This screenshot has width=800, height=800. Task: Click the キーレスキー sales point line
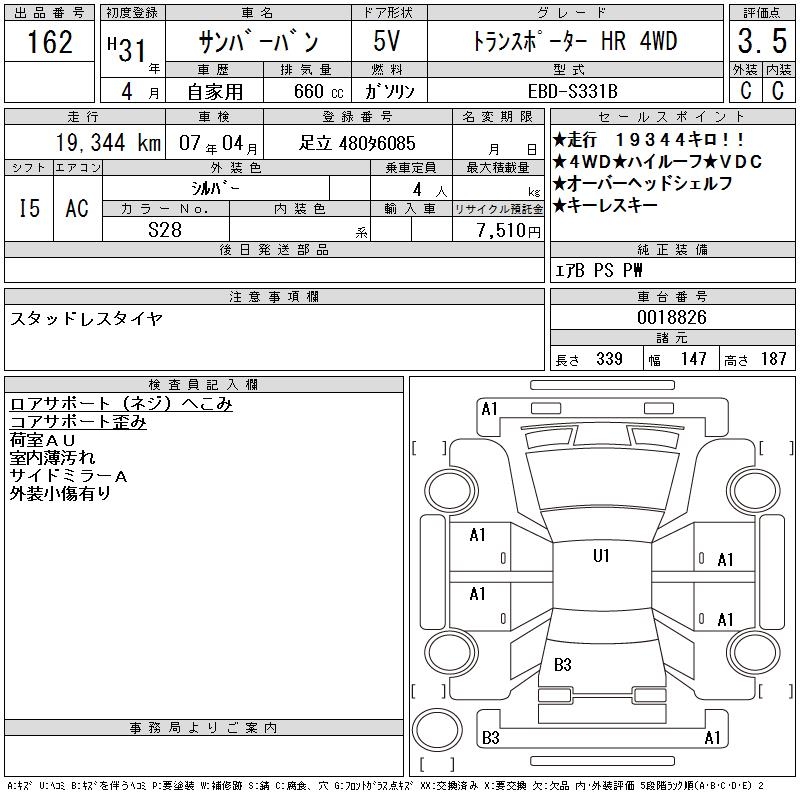(606, 205)
